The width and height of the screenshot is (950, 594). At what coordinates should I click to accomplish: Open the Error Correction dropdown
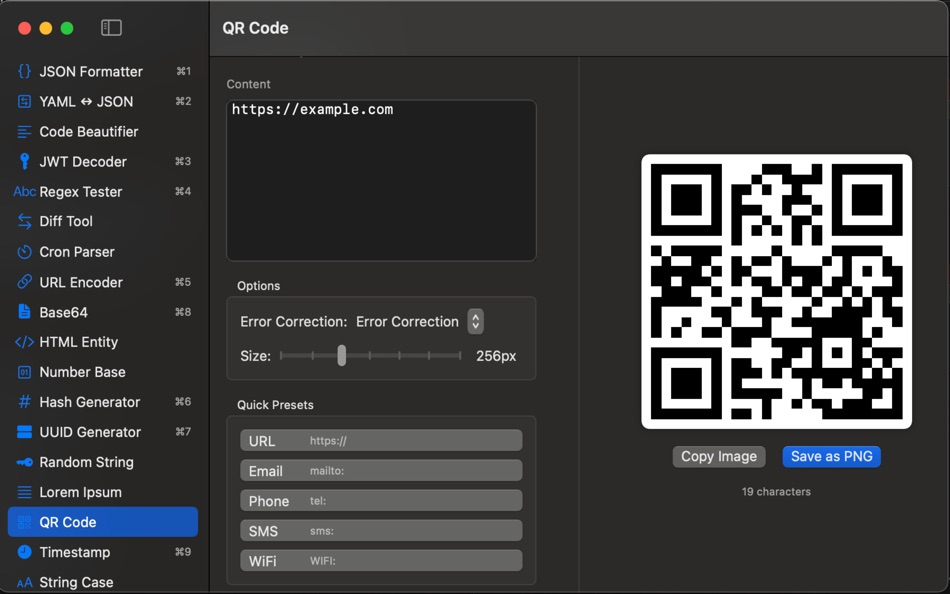click(475, 321)
